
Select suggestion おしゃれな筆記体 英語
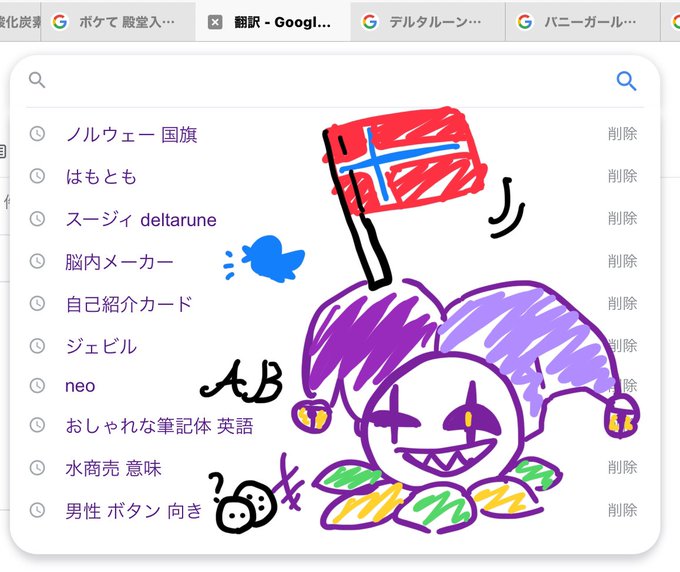[159, 426]
